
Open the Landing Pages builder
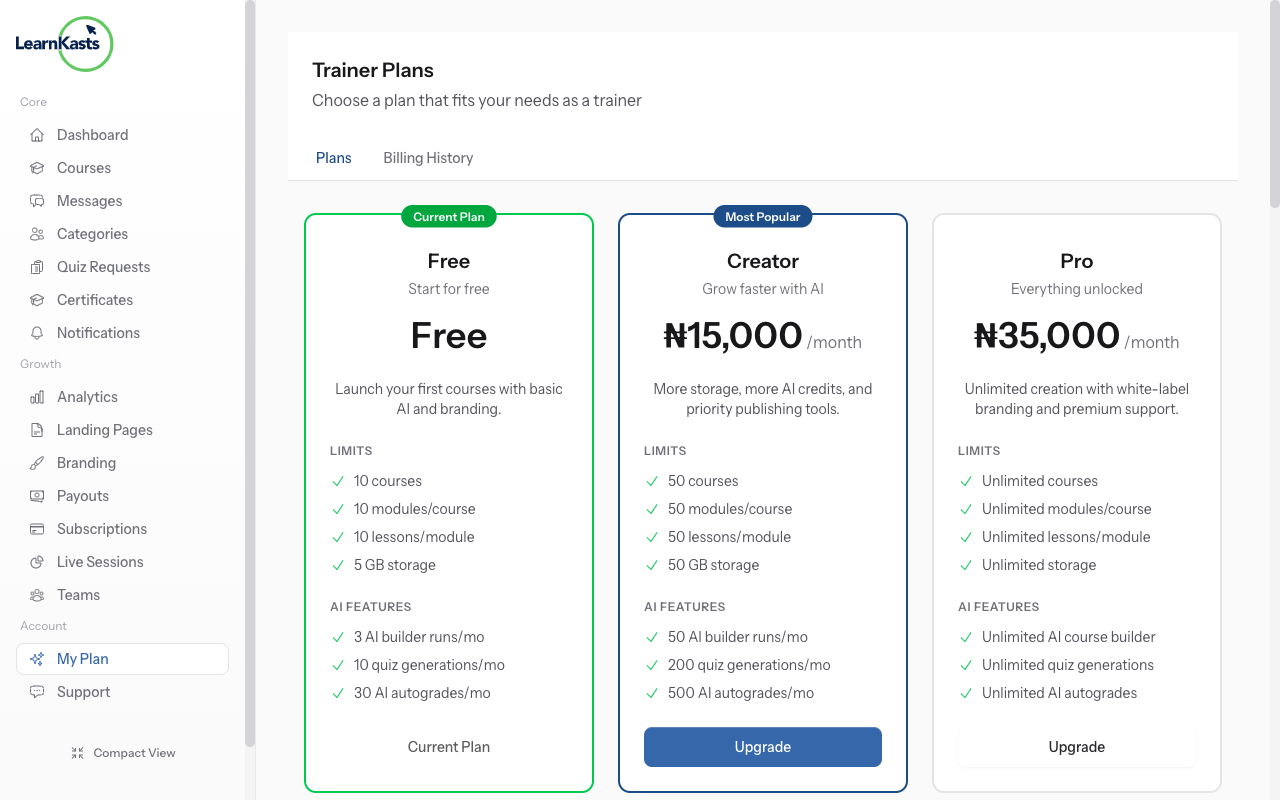103,429
